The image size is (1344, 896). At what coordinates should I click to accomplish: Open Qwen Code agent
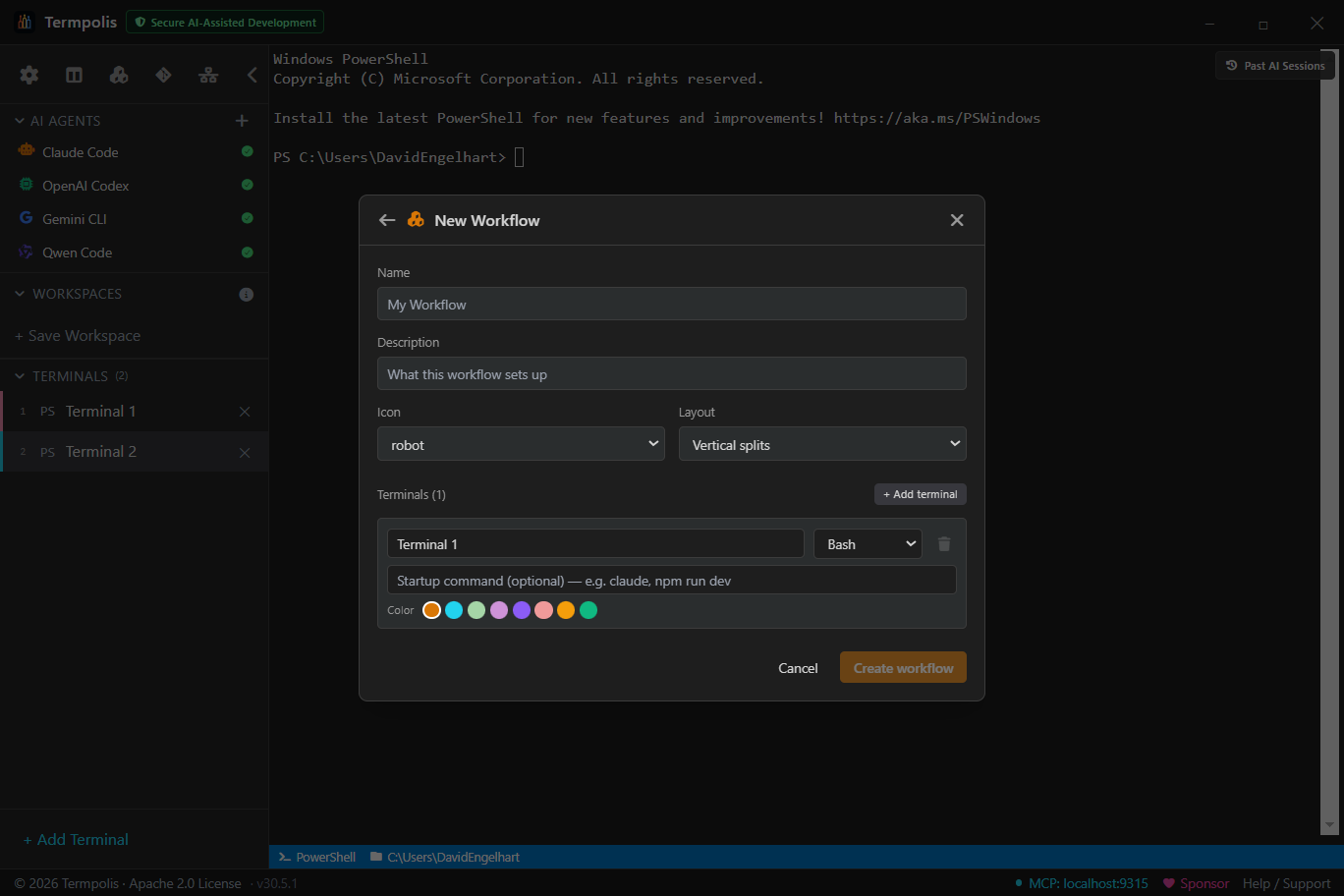pyautogui.click(x=135, y=252)
